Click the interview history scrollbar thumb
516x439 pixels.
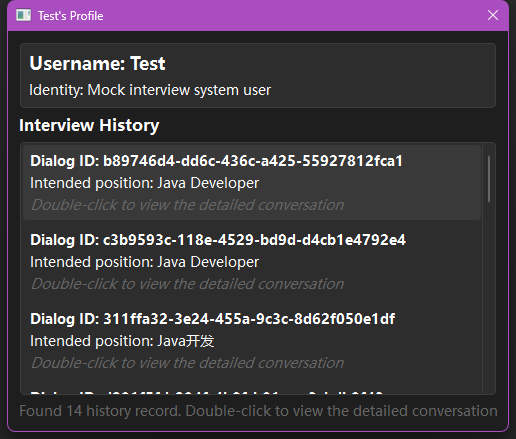(489, 179)
